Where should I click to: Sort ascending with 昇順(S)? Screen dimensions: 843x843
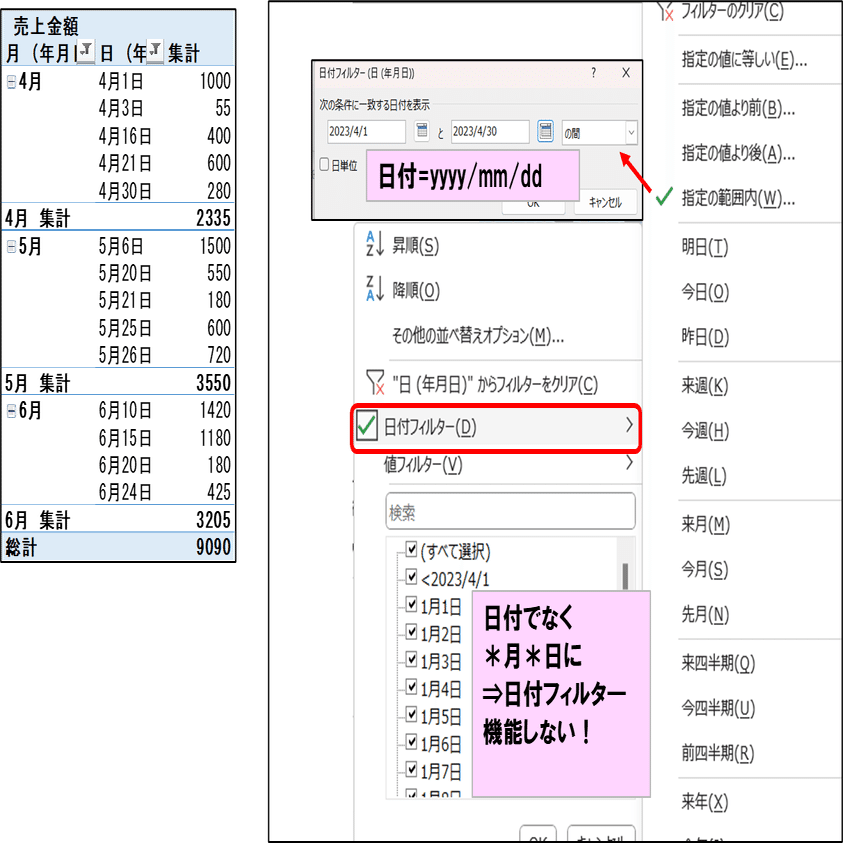(x=415, y=246)
